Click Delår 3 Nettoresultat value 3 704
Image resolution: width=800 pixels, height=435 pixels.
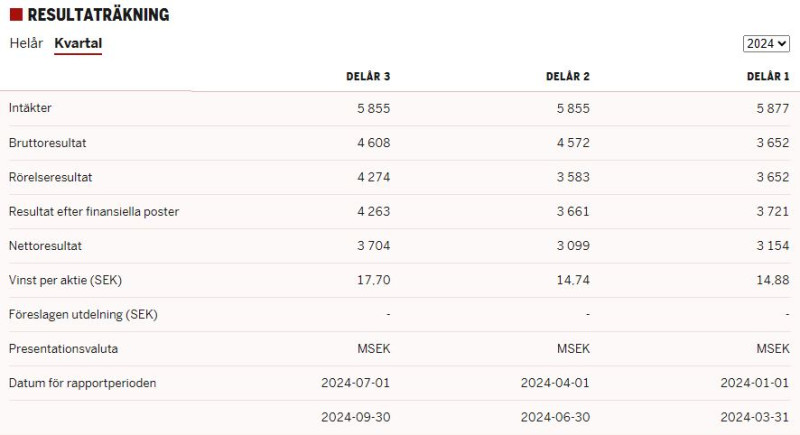(373, 246)
